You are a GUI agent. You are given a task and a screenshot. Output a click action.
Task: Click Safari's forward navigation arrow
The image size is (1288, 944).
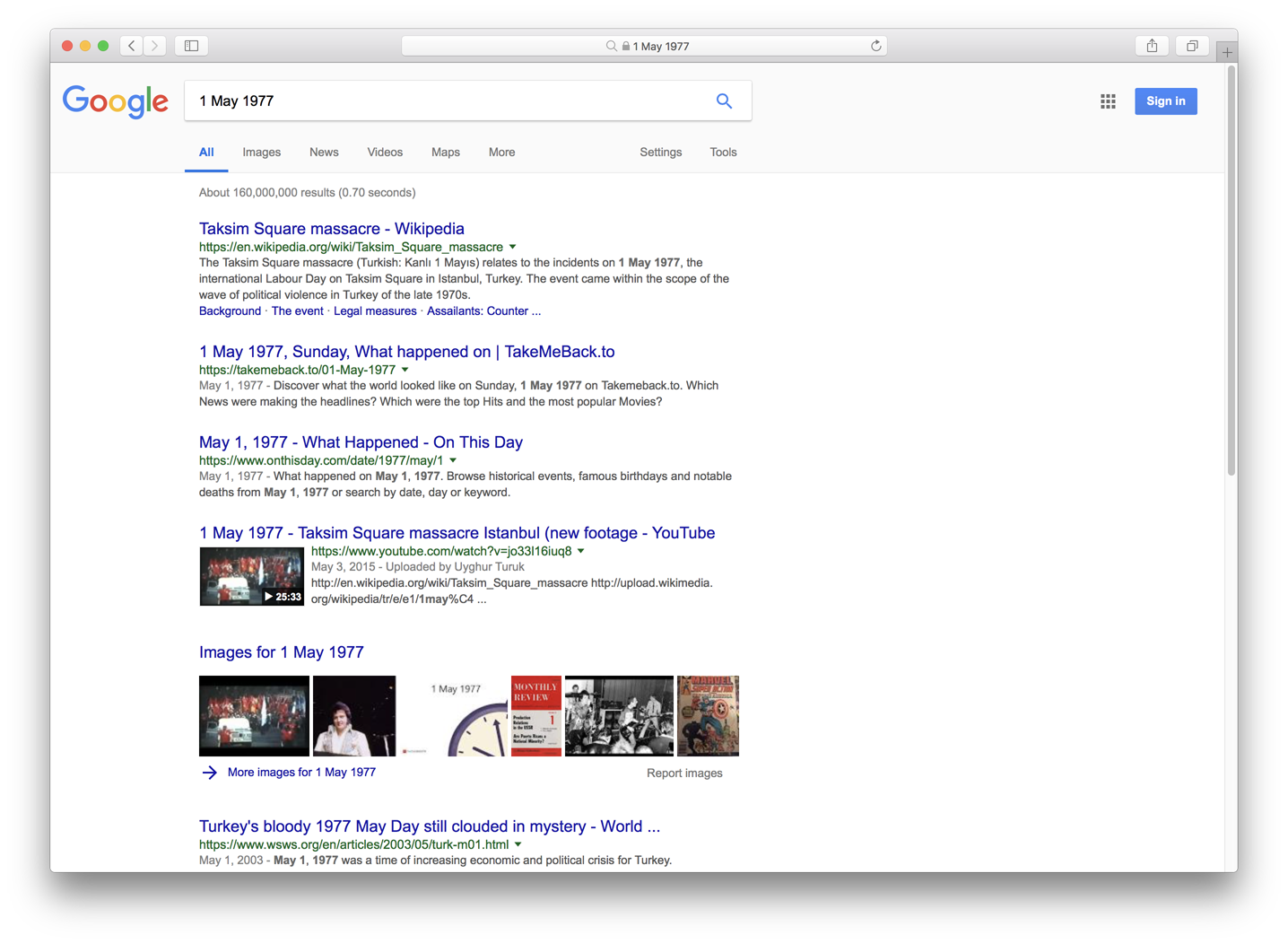coord(155,46)
